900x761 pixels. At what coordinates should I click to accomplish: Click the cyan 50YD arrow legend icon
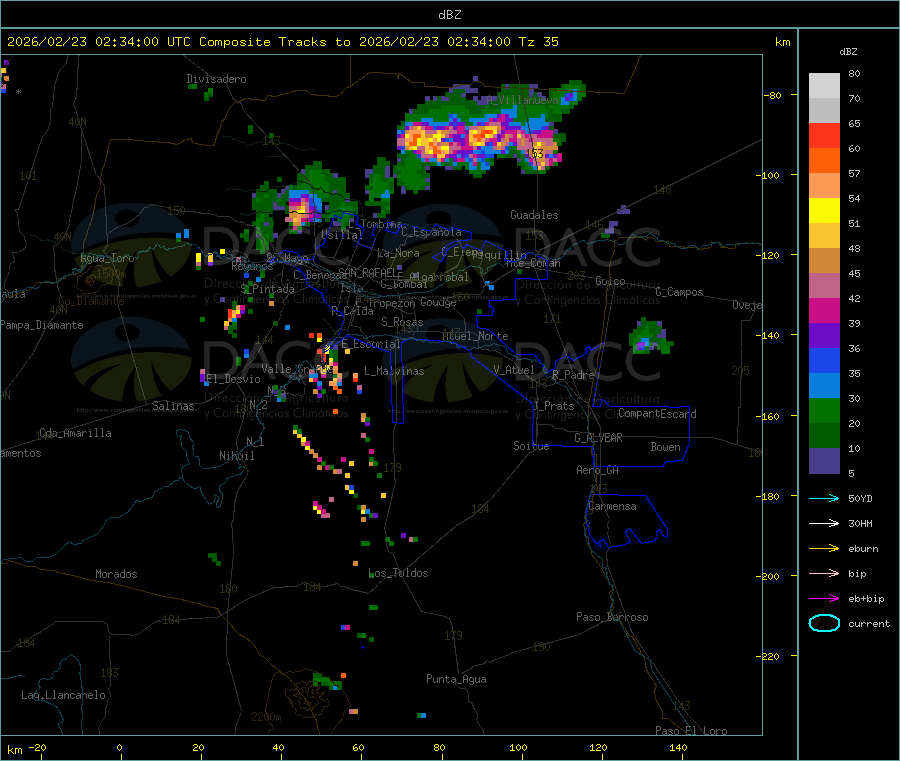point(824,498)
